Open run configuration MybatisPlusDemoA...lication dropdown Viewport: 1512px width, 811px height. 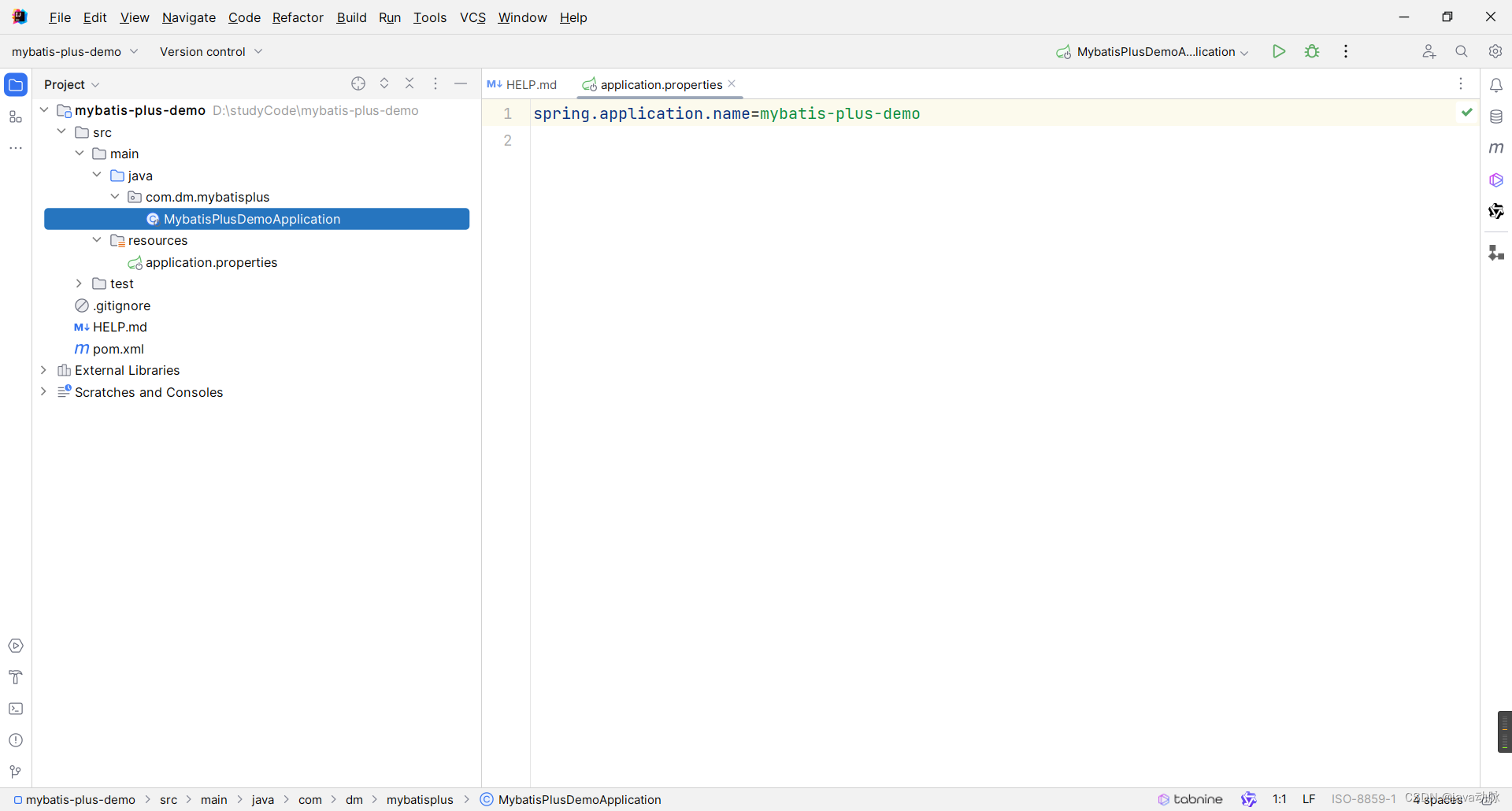(1152, 51)
